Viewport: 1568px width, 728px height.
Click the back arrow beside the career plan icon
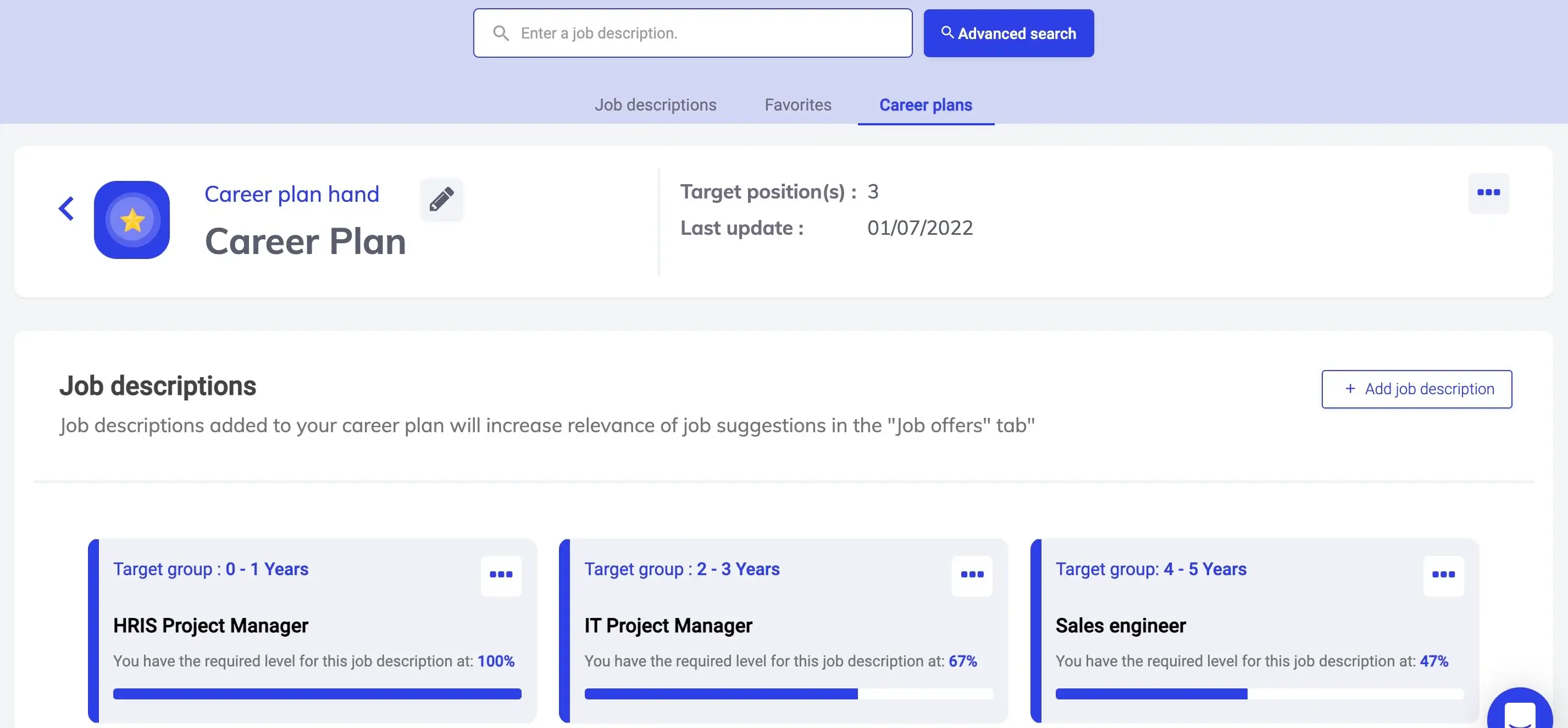(67, 208)
